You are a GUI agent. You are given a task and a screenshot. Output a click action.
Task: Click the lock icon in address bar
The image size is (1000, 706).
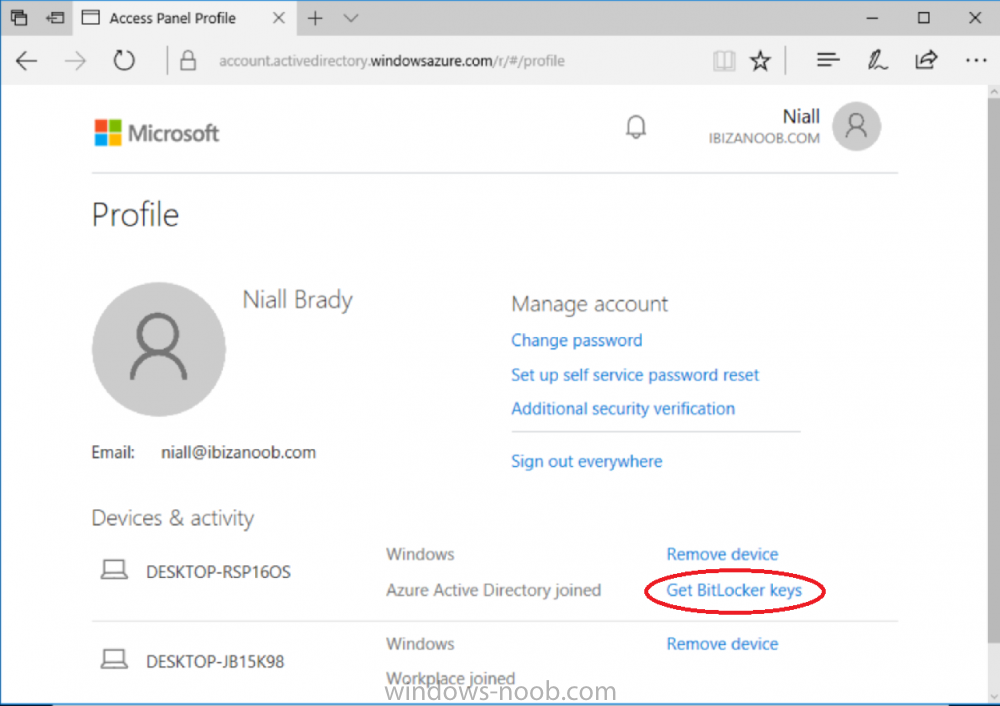(188, 61)
